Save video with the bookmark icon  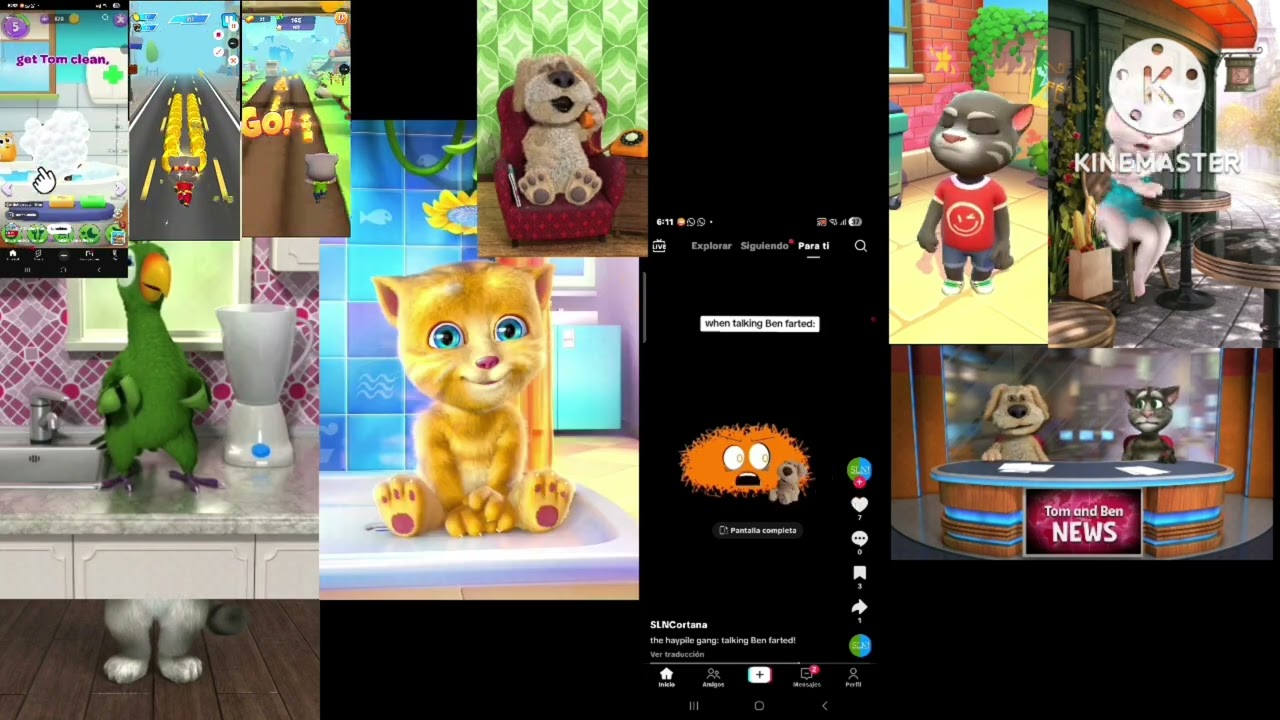point(859,573)
